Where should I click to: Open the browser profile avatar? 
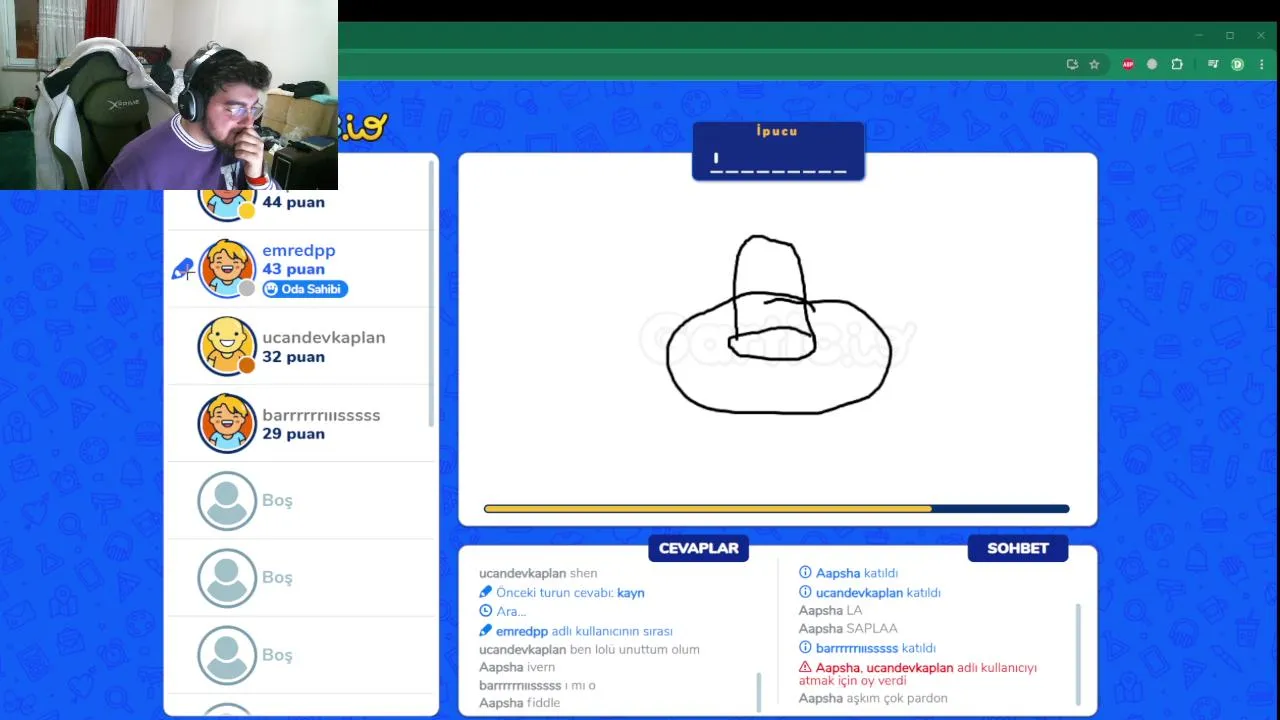point(1237,64)
